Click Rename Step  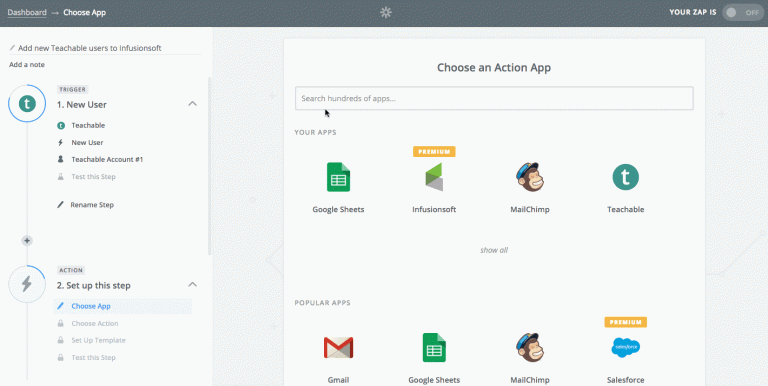tap(92, 205)
